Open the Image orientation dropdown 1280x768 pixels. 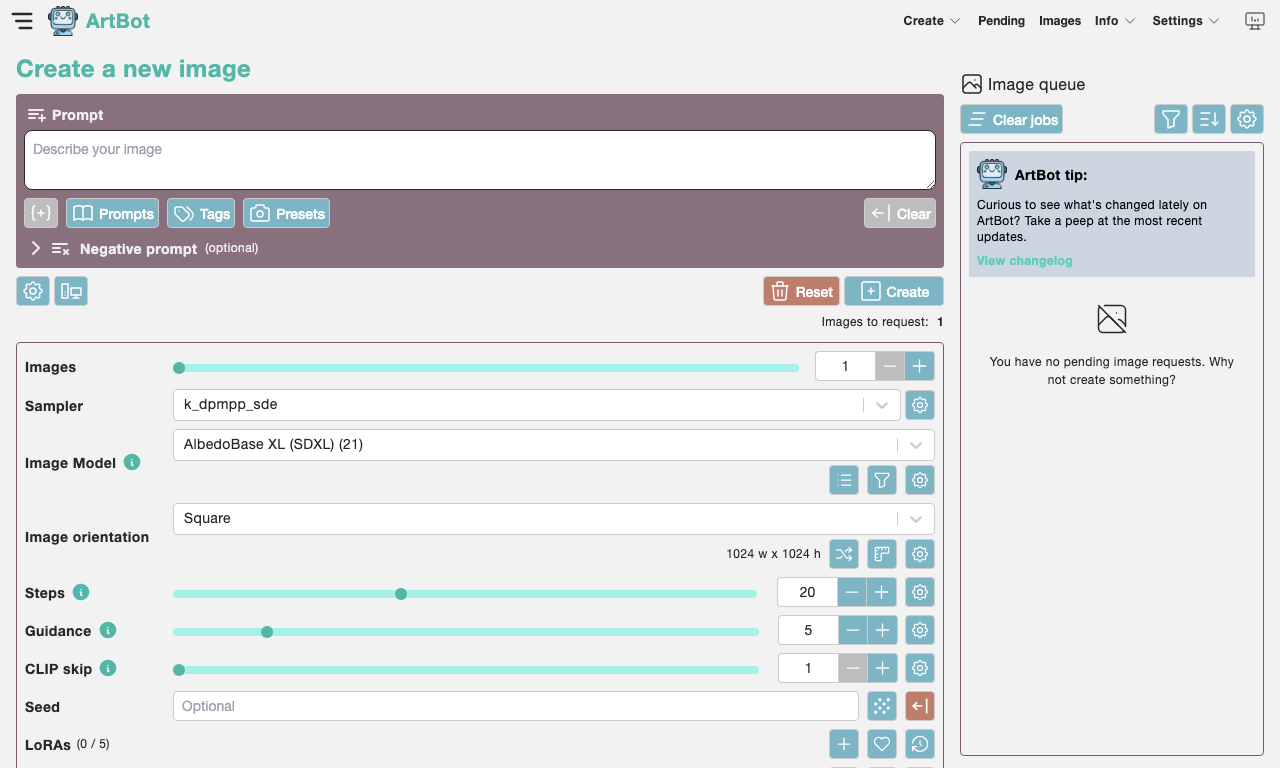pos(554,519)
